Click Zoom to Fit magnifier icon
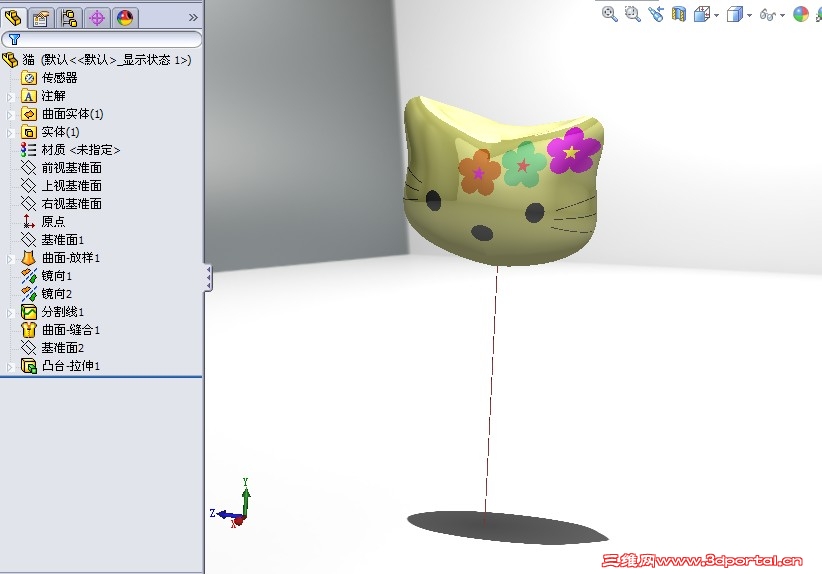Viewport: 822px width, 574px height. (x=609, y=14)
